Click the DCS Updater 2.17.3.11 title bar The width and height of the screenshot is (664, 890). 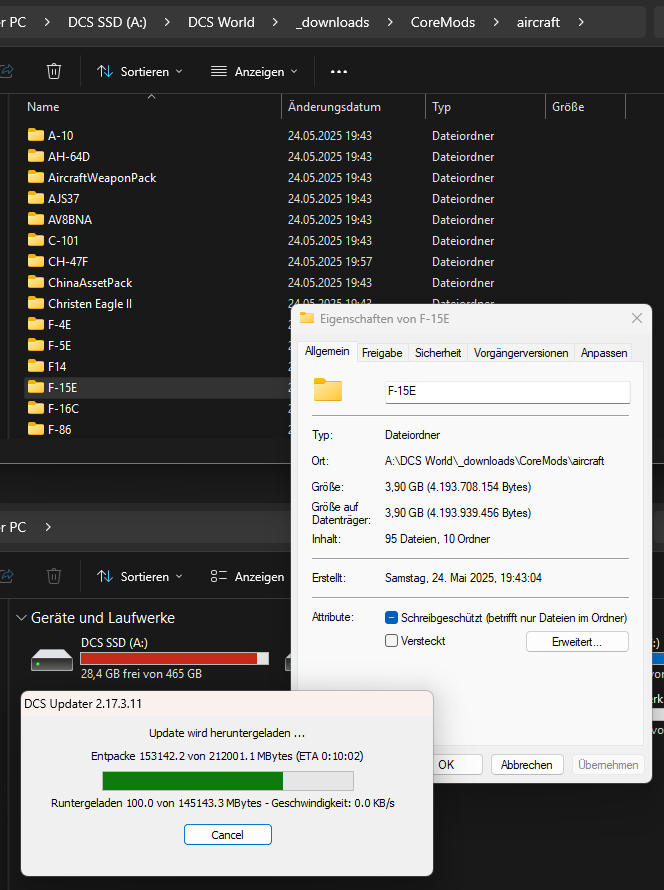227,704
